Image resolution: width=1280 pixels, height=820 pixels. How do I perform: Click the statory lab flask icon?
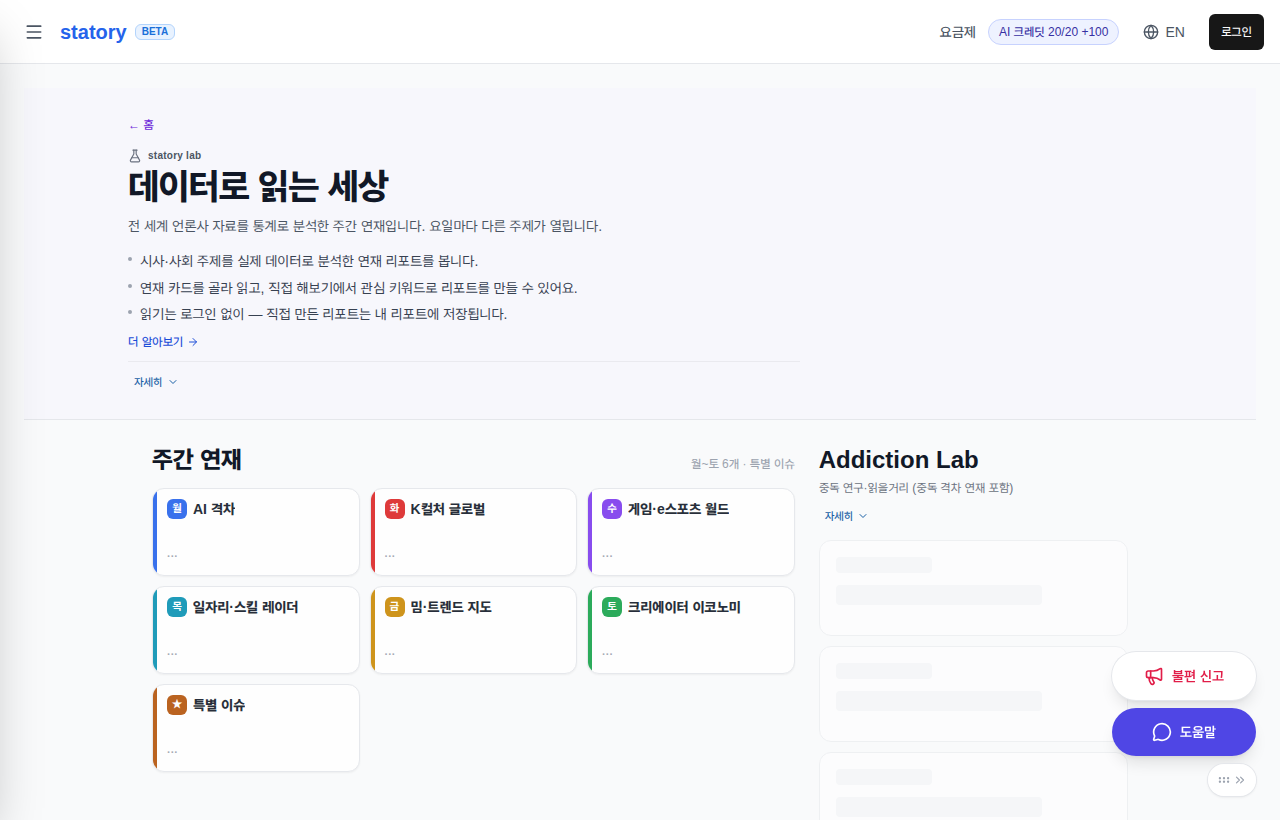(x=135, y=155)
